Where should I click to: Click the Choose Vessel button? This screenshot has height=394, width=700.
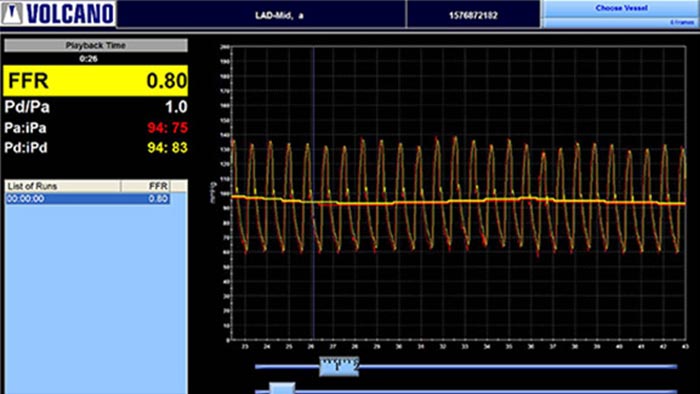621,8
